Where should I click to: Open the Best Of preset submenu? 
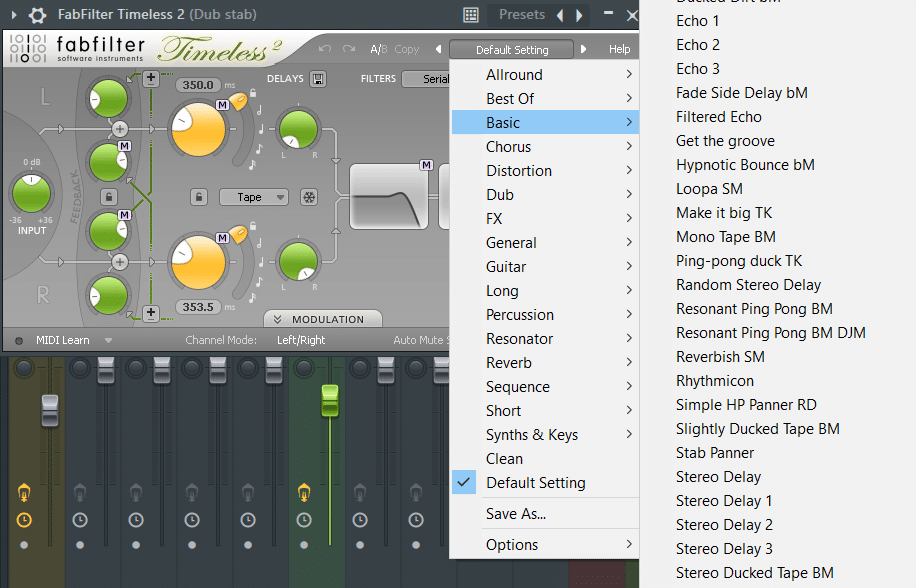544,99
